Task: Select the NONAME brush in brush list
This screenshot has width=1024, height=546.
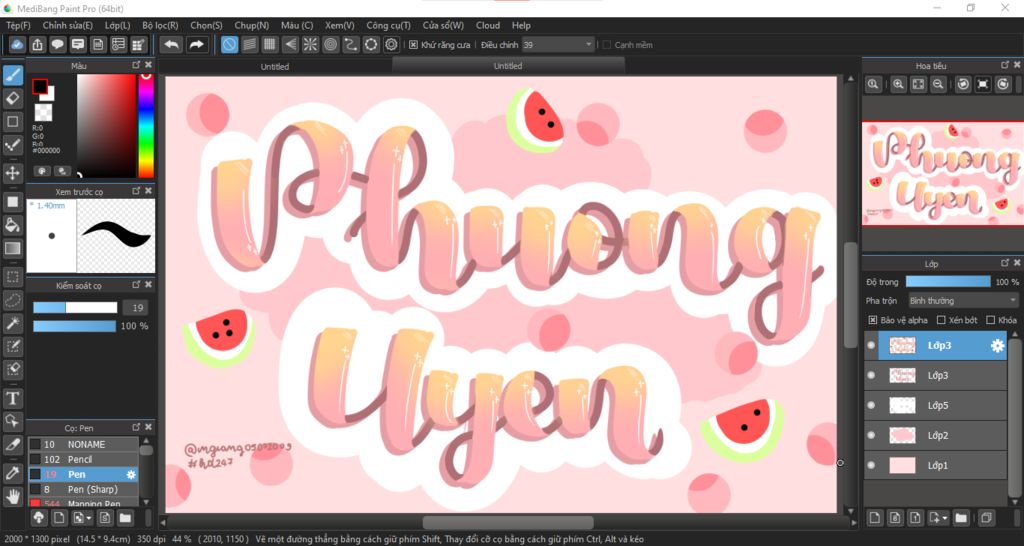Action: [83, 444]
